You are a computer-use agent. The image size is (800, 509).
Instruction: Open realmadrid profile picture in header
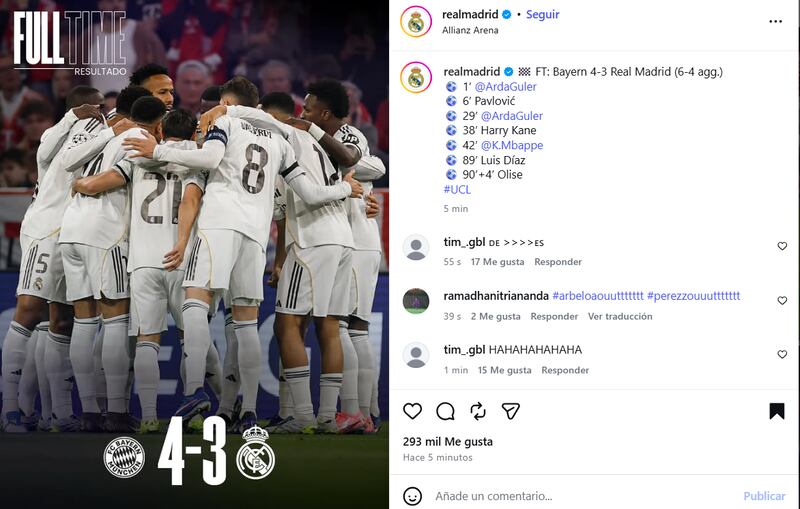tap(416, 22)
